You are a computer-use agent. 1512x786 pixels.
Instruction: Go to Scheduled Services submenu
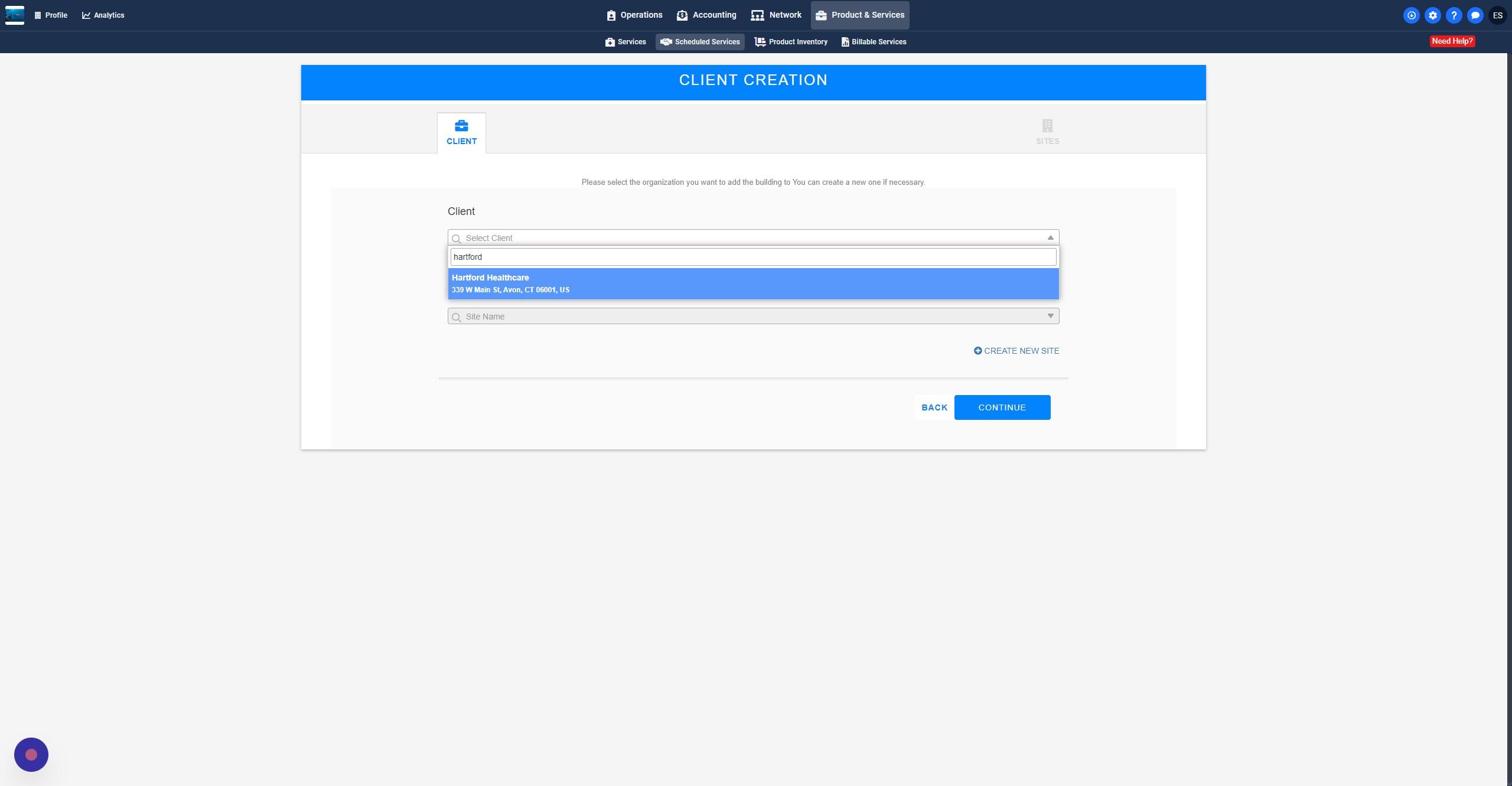(x=700, y=42)
